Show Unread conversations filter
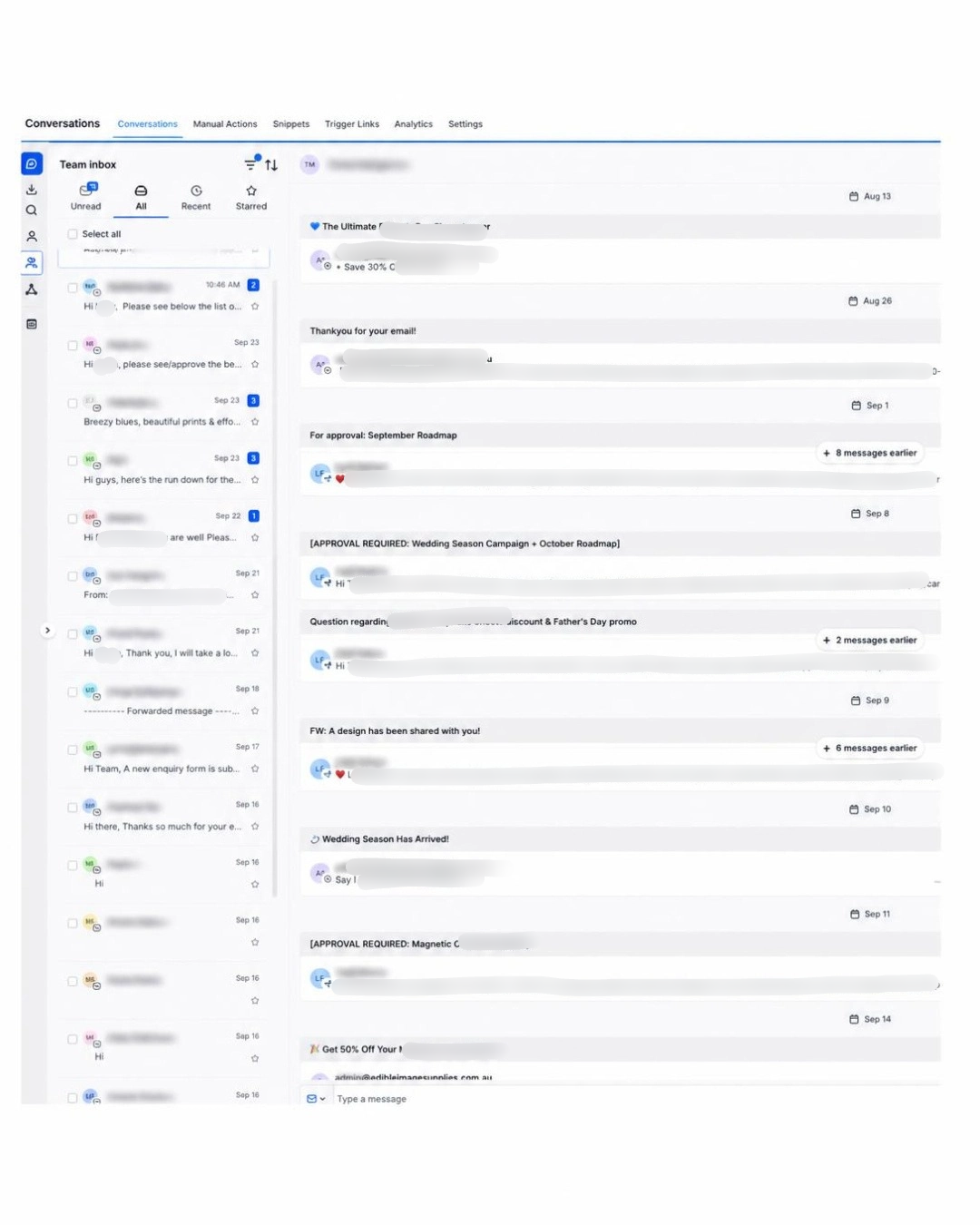 tap(86, 197)
